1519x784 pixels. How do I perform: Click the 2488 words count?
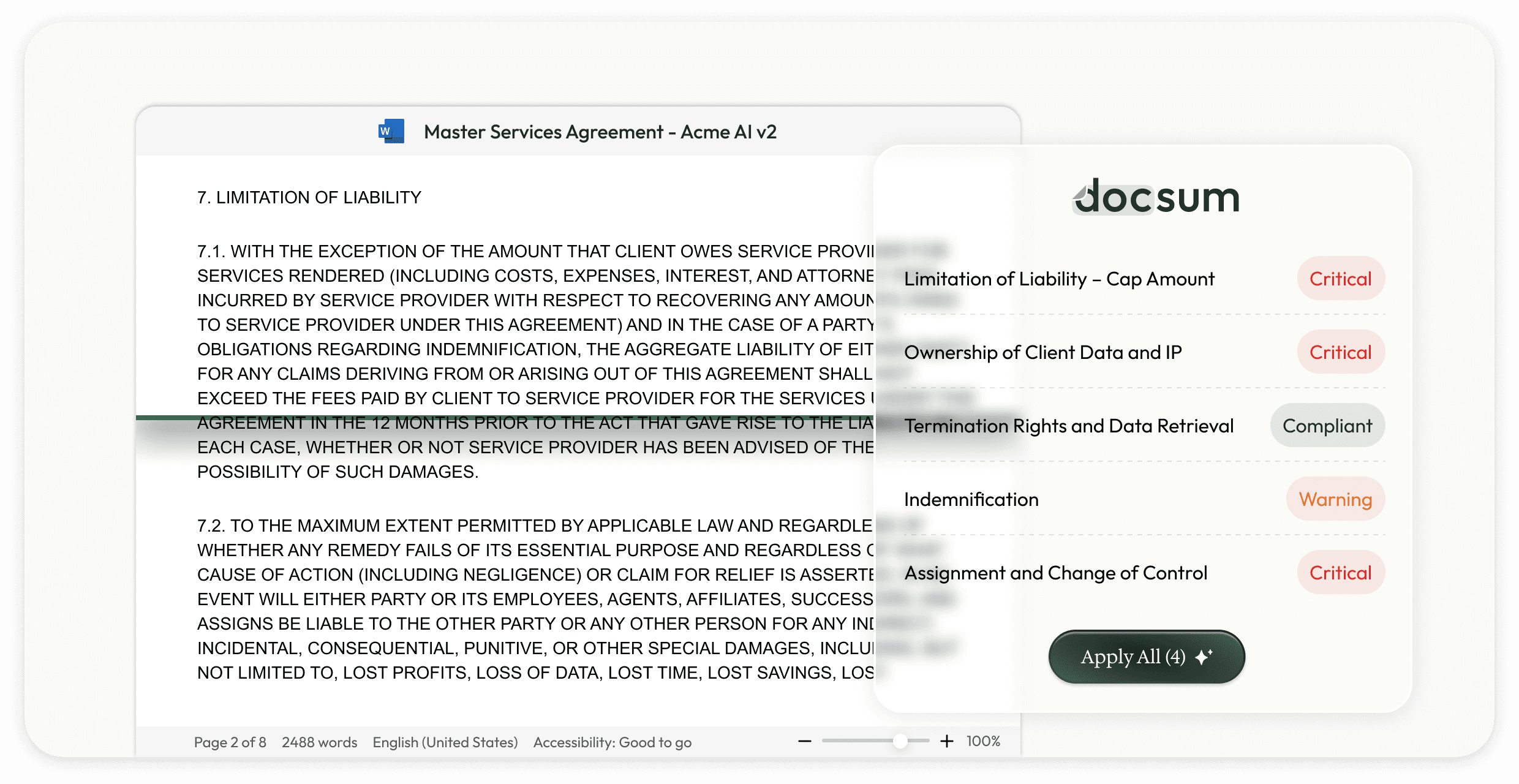[319, 742]
